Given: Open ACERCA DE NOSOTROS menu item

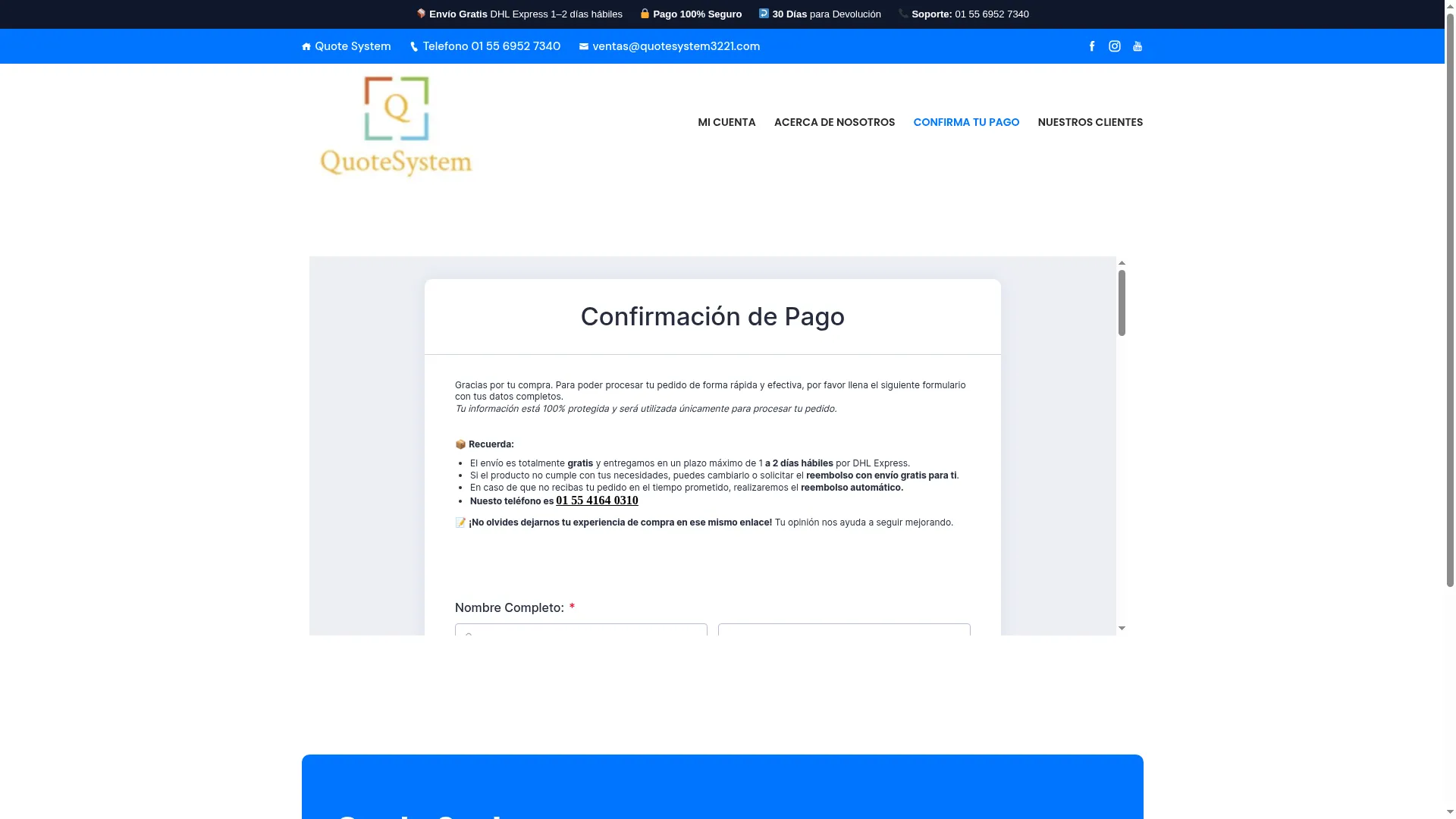Looking at the screenshot, I should click(x=834, y=122).
